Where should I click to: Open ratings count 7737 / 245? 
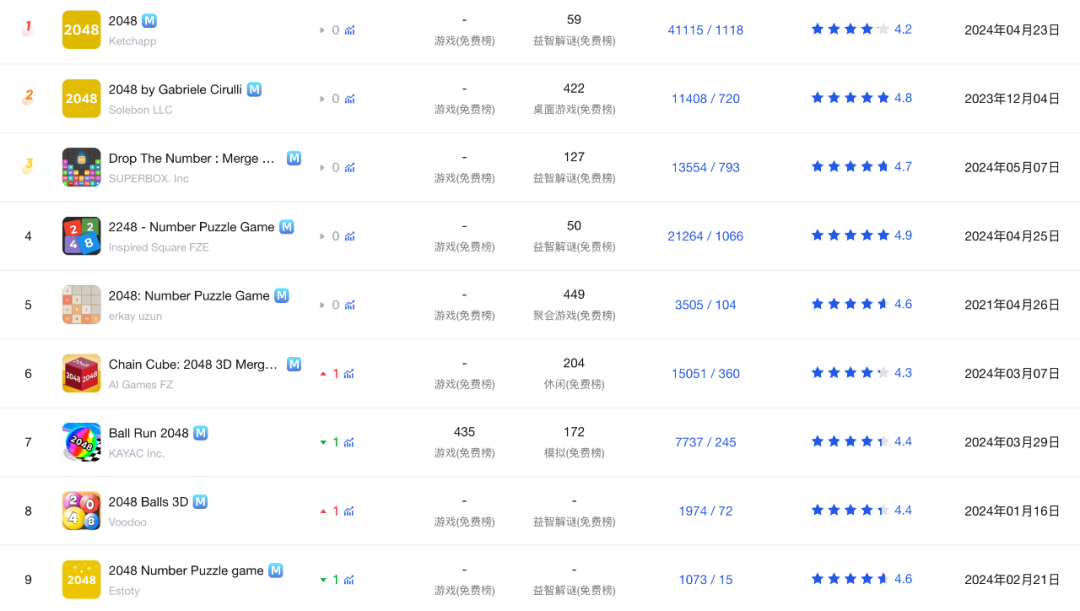click(x=705, y=442)
